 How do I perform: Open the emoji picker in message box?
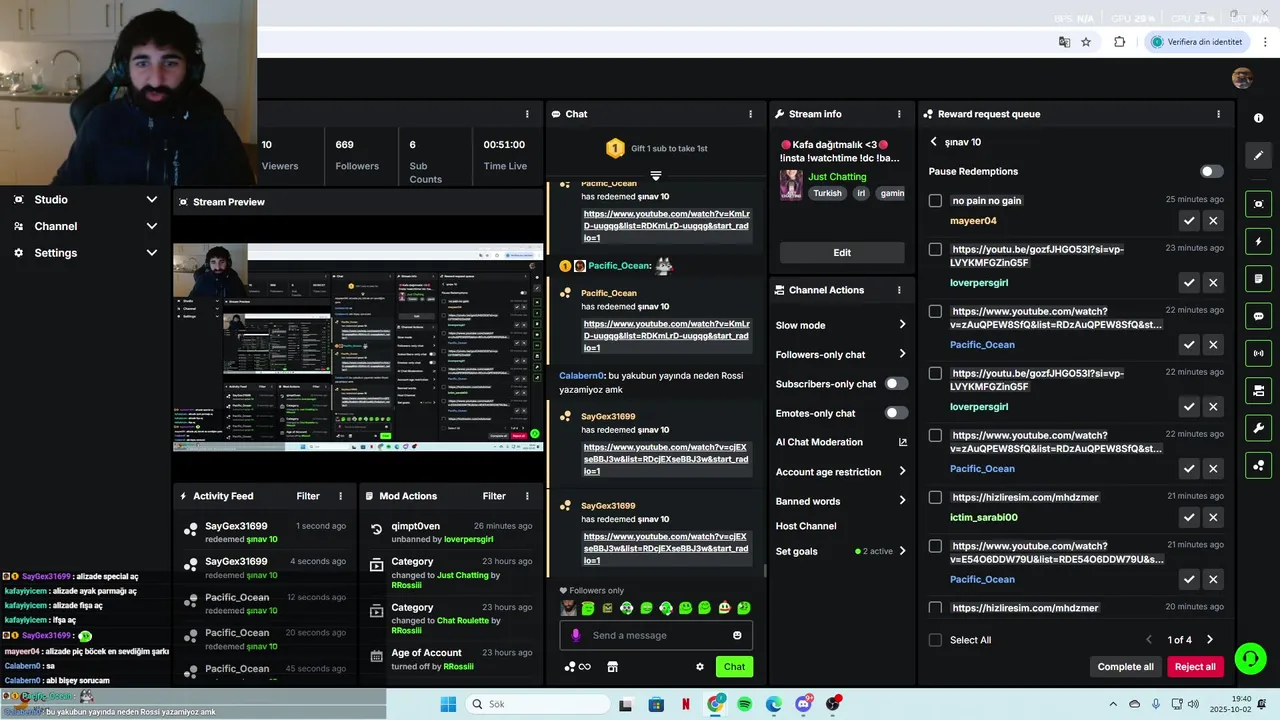(737, 635)
